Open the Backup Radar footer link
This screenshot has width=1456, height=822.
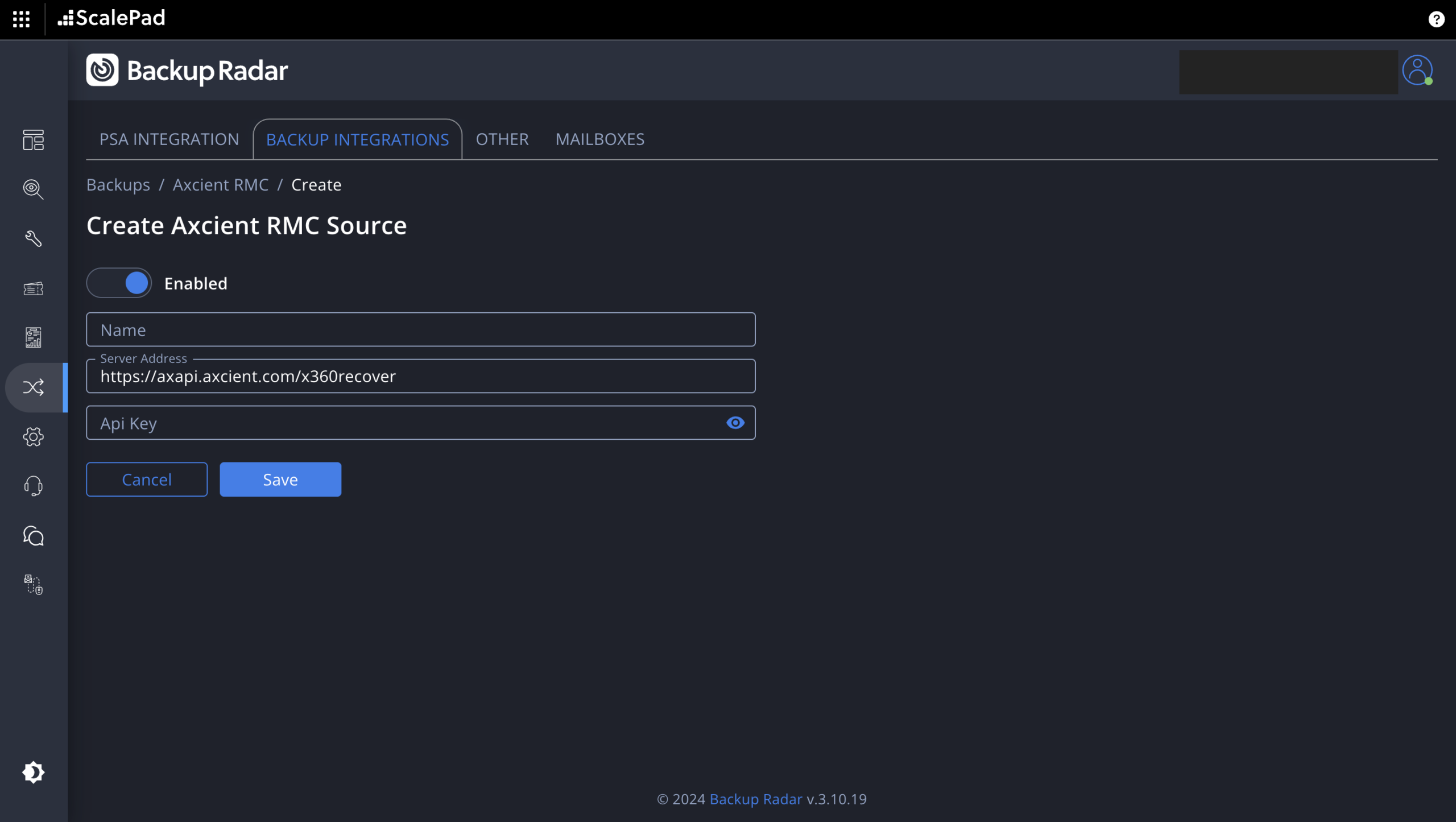[756, 799]
